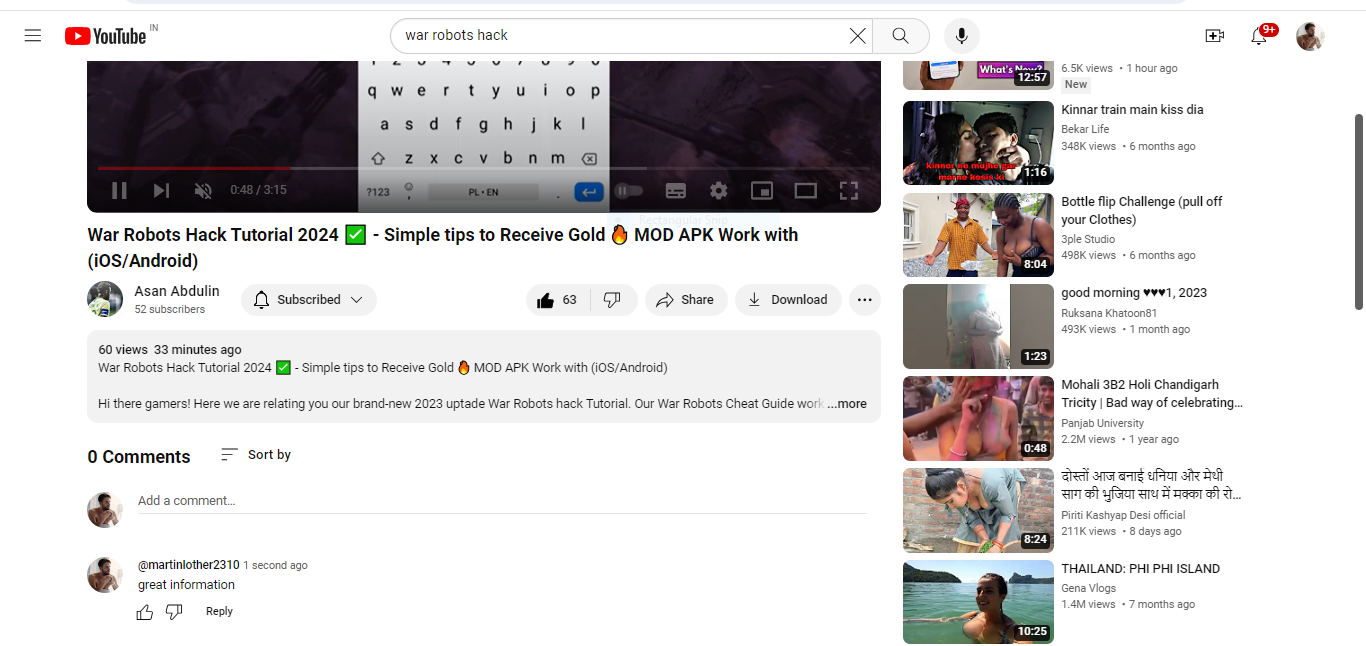Open 3ple Studio channel name
Screen dimensions: 1366x646
coord(1088,239)
